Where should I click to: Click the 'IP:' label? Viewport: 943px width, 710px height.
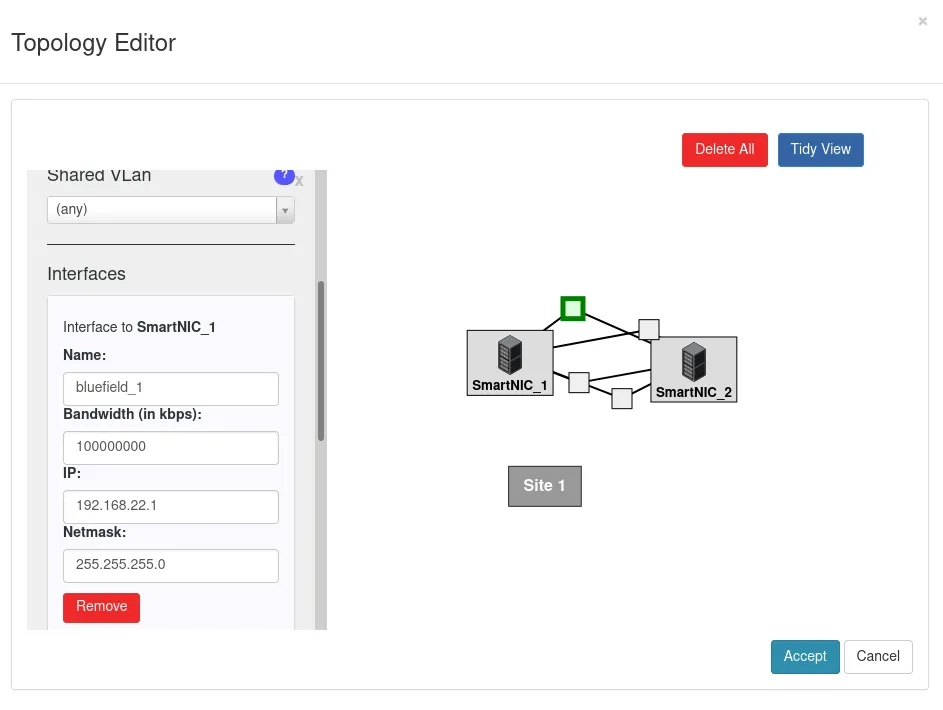click(72, 473)
